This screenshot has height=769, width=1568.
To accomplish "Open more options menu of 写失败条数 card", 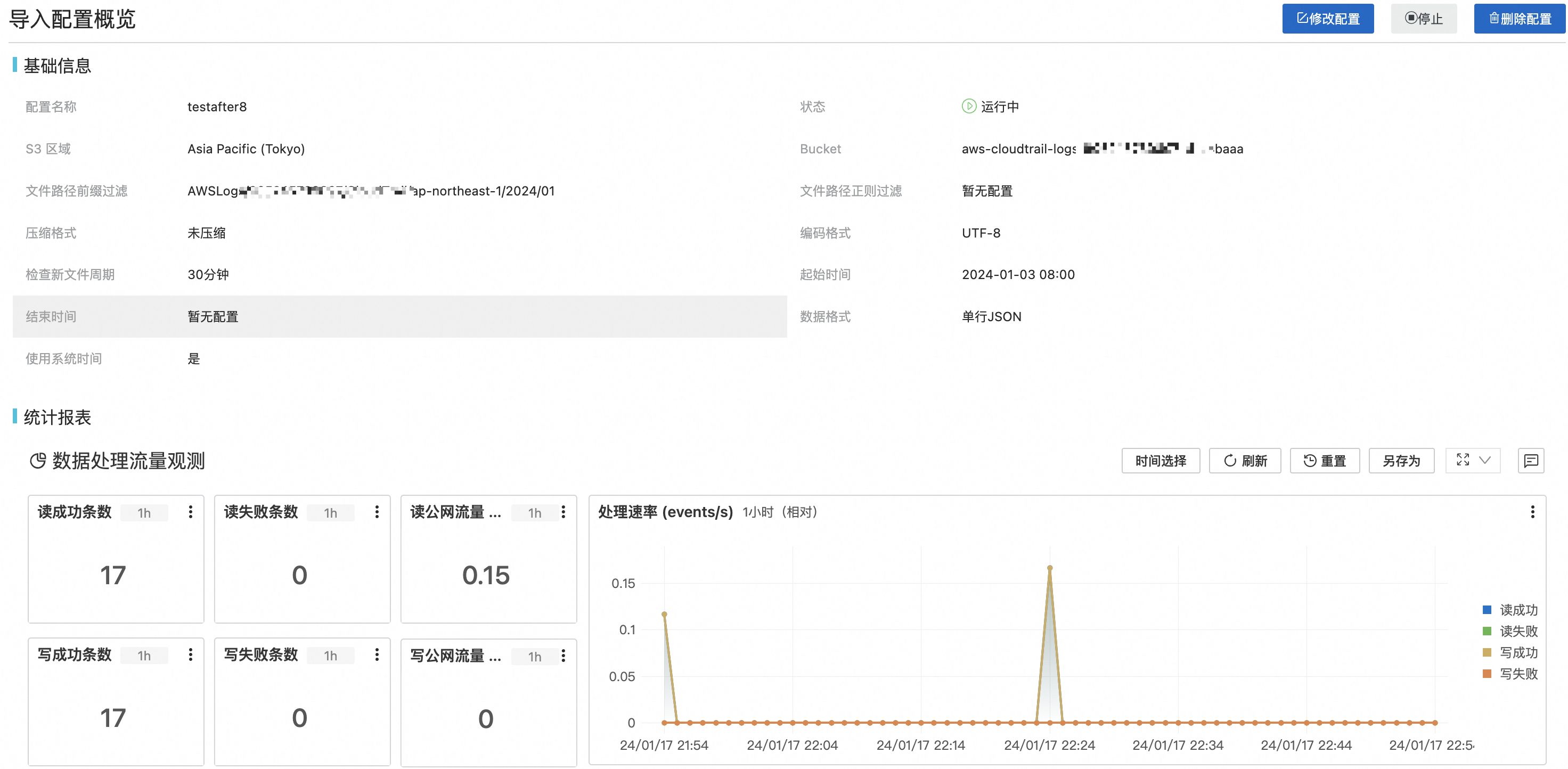I will [377, 655].
